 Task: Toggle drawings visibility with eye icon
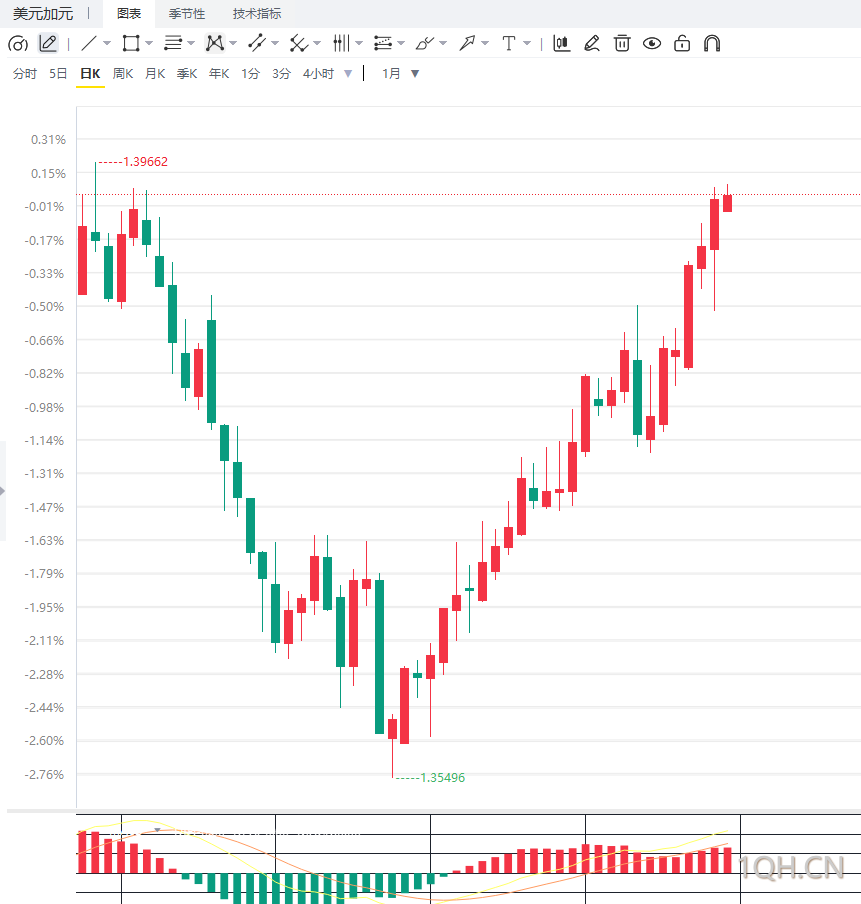point(652,43)
